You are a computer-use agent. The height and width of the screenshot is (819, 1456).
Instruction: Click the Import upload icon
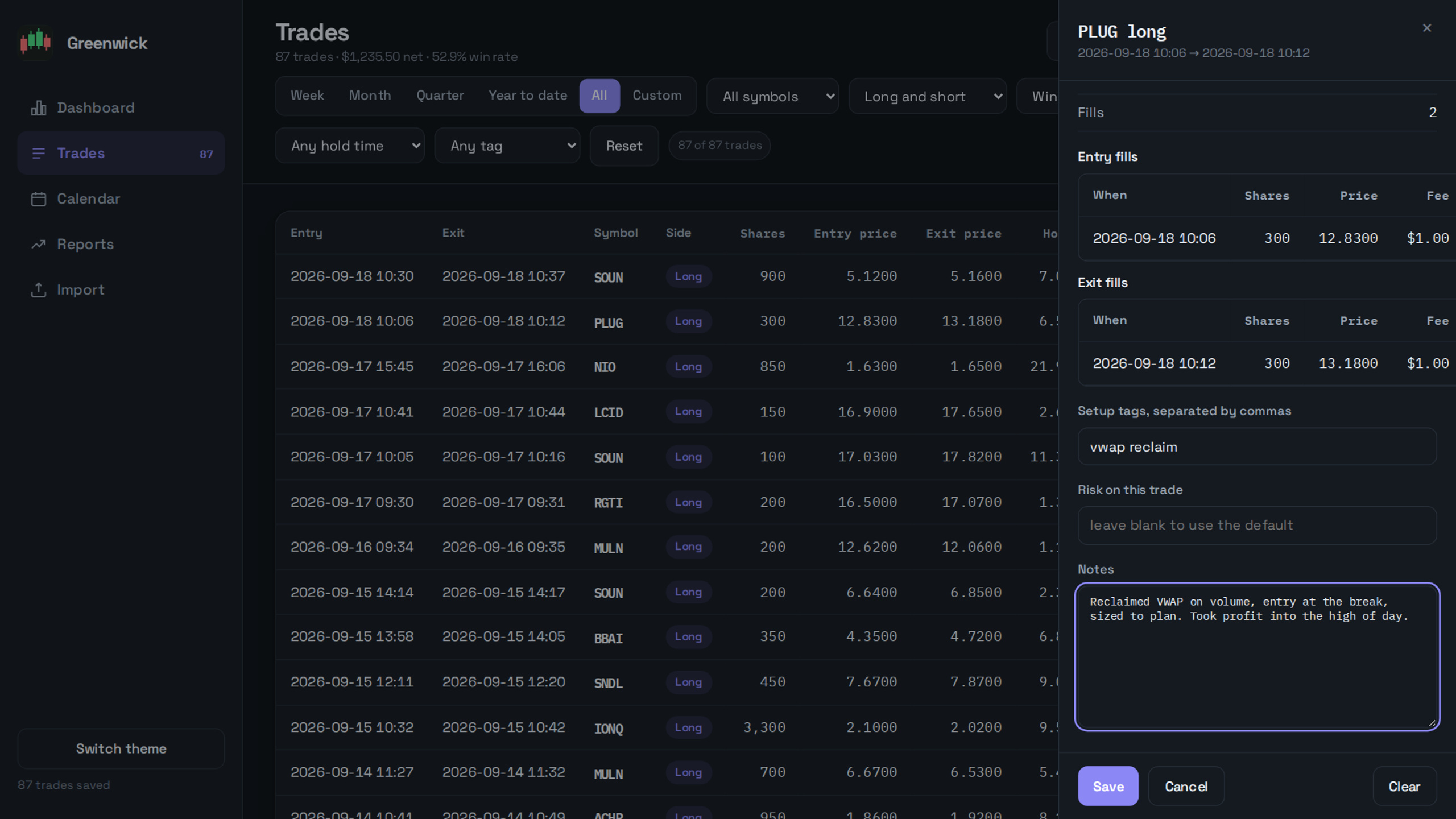click(38, 289)
